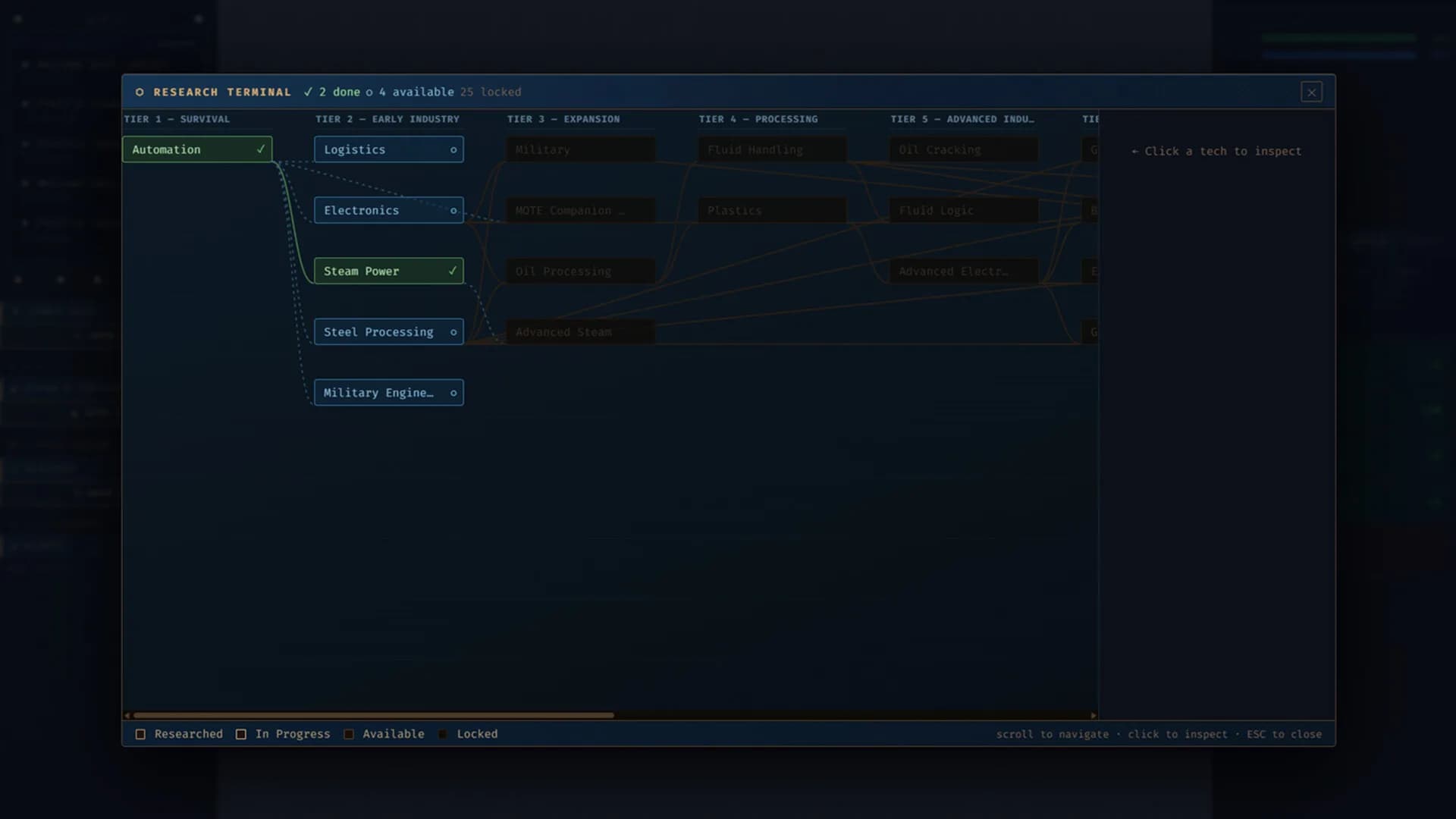This screenshot has height=819, width=1456.
Task: Click the locked Advanced Steam node
Action: pyautogui.click(x=580, y=331)
